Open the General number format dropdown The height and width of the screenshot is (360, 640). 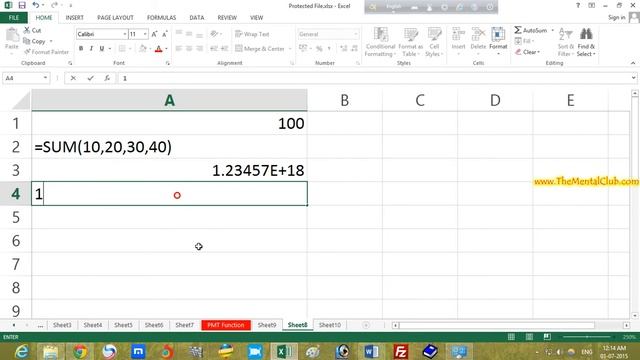[x=356, y=34]
